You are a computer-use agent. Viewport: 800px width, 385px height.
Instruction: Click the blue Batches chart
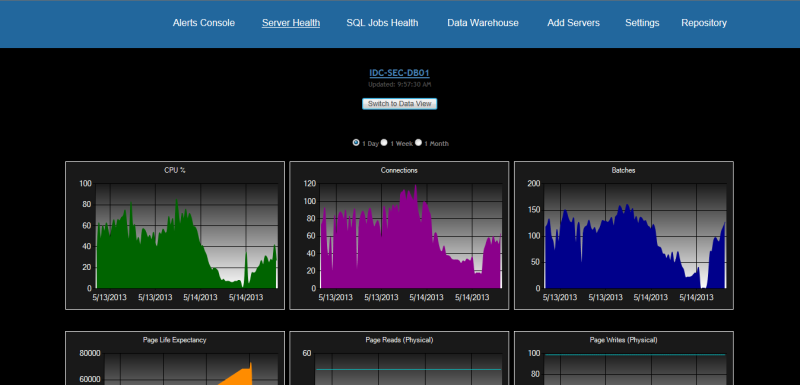pyautogui.click(x=623, y=236)
